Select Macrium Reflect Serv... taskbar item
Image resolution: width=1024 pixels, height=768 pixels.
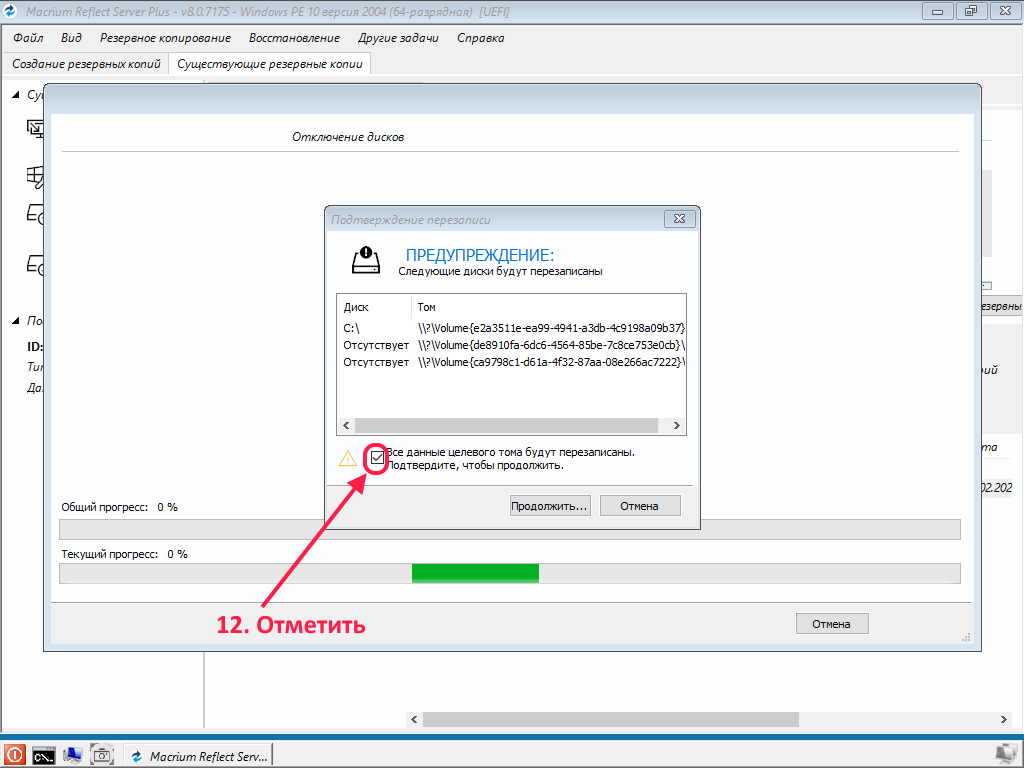[x=198, y=756]
